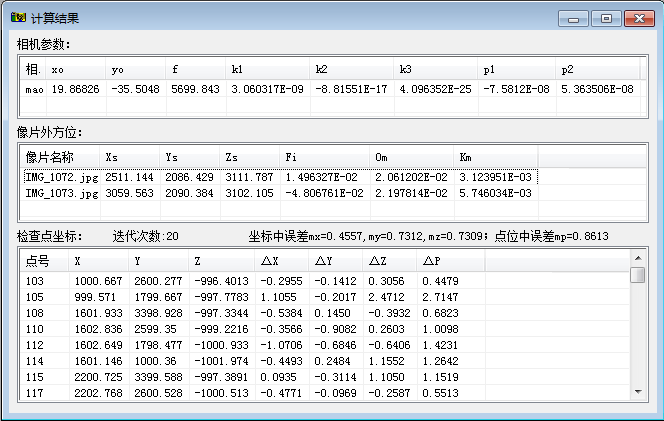The image size is (664, 421).
Task: Click the xo column header in camera parameters
Action: coord(76,69)
